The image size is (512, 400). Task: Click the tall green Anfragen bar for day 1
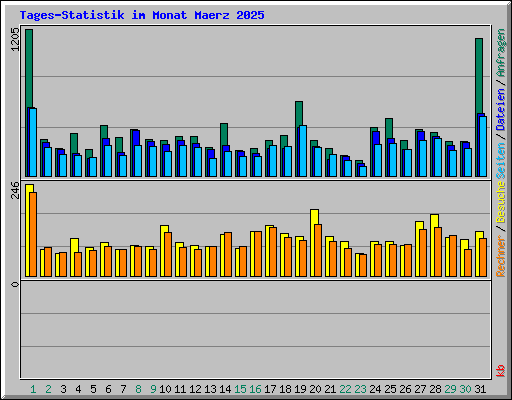(29, 68)
